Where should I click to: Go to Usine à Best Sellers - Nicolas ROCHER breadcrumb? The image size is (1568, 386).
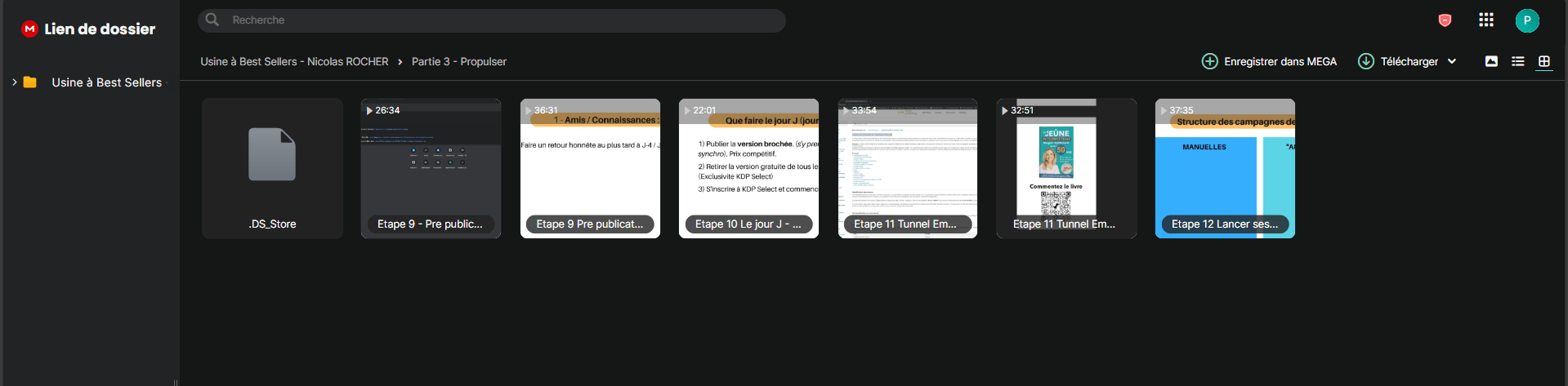coord(294,61)
